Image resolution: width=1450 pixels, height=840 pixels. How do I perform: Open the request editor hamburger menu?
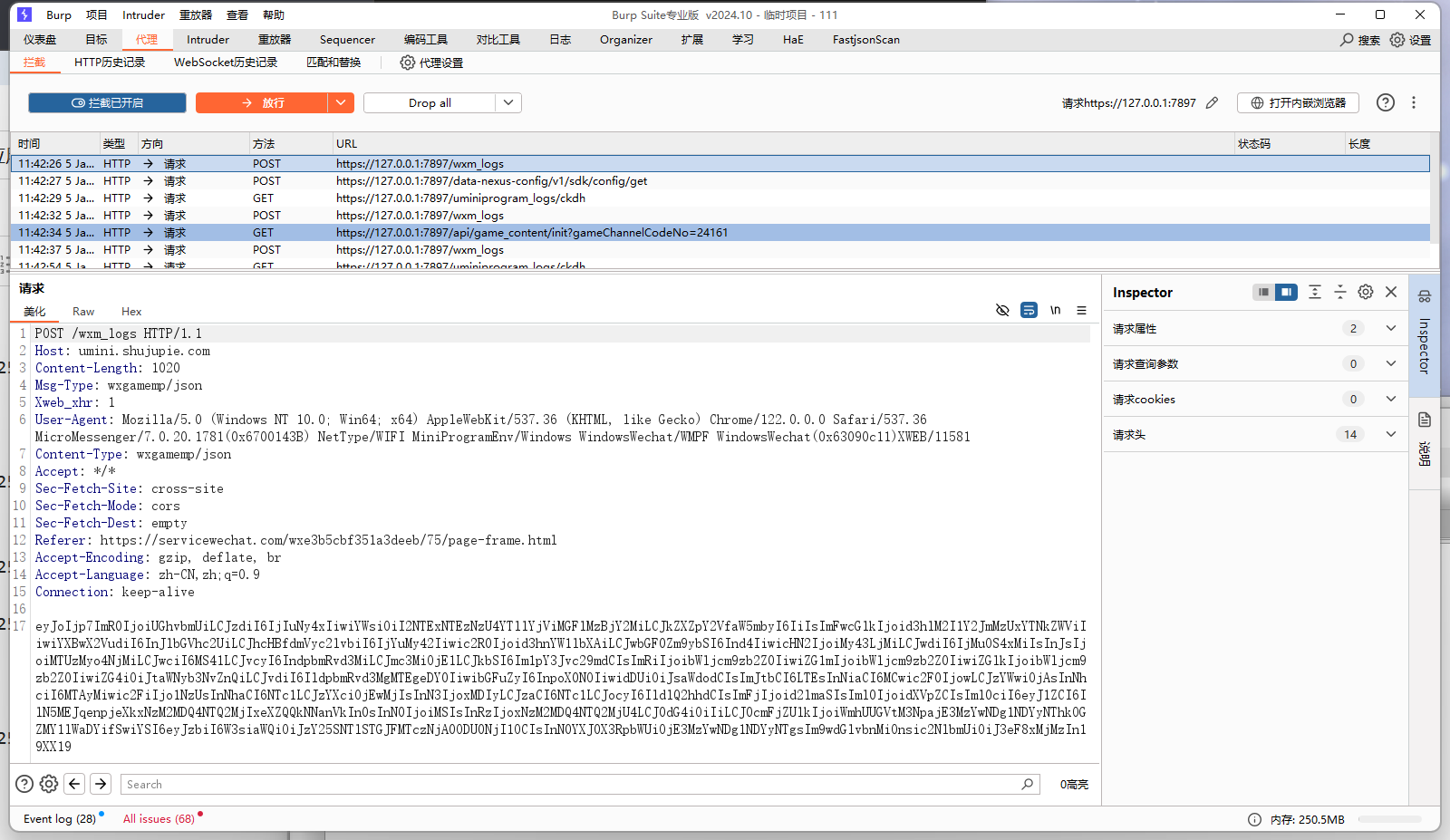click(x=1081, y=310)
